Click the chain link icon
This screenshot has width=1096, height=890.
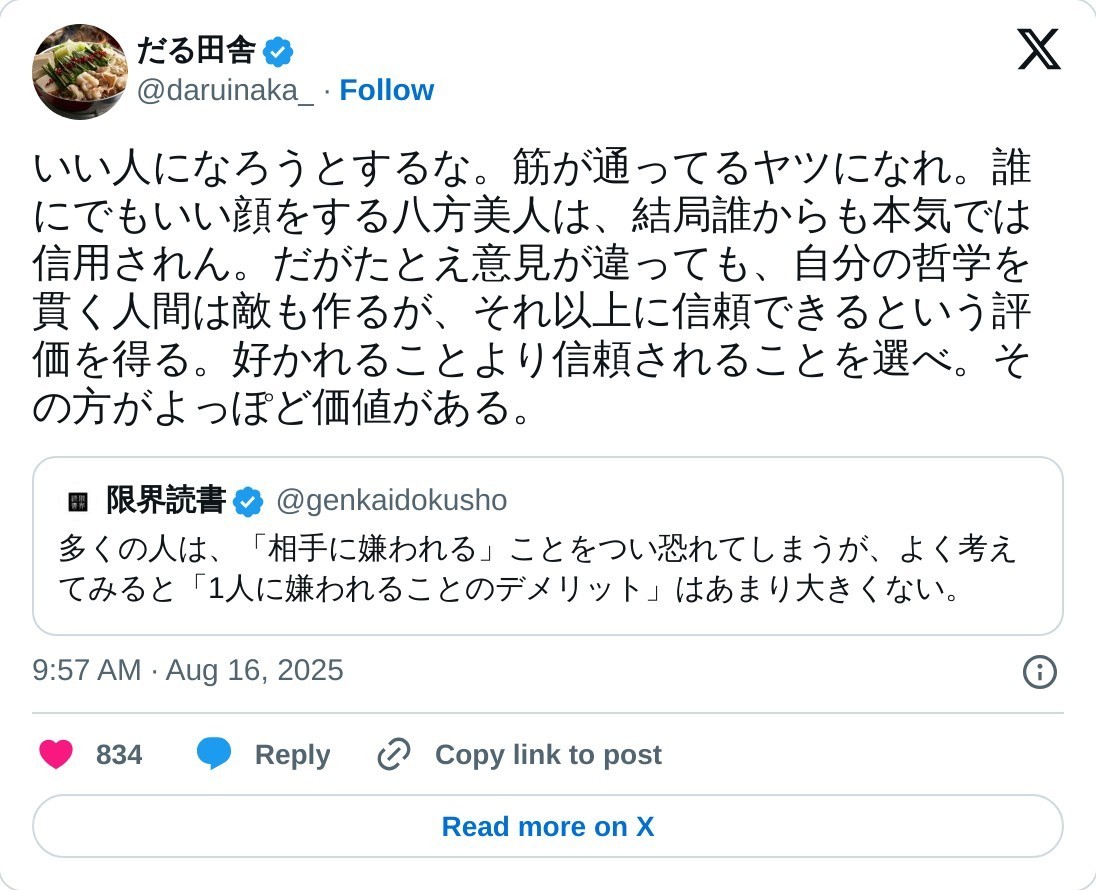[394, 754]
